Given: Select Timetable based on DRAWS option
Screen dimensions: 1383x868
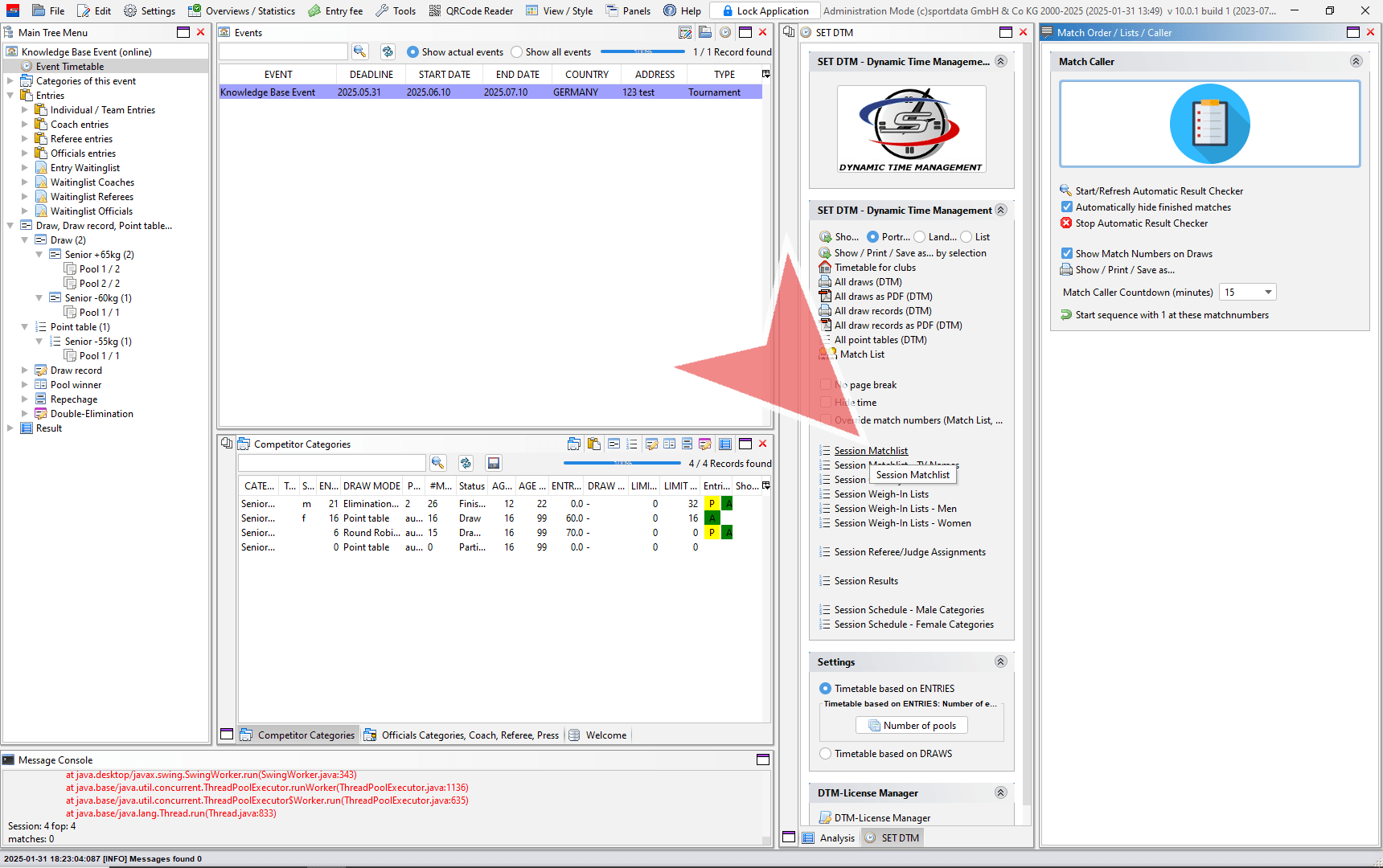Looking at the screenshot, I should pos(826,754).
